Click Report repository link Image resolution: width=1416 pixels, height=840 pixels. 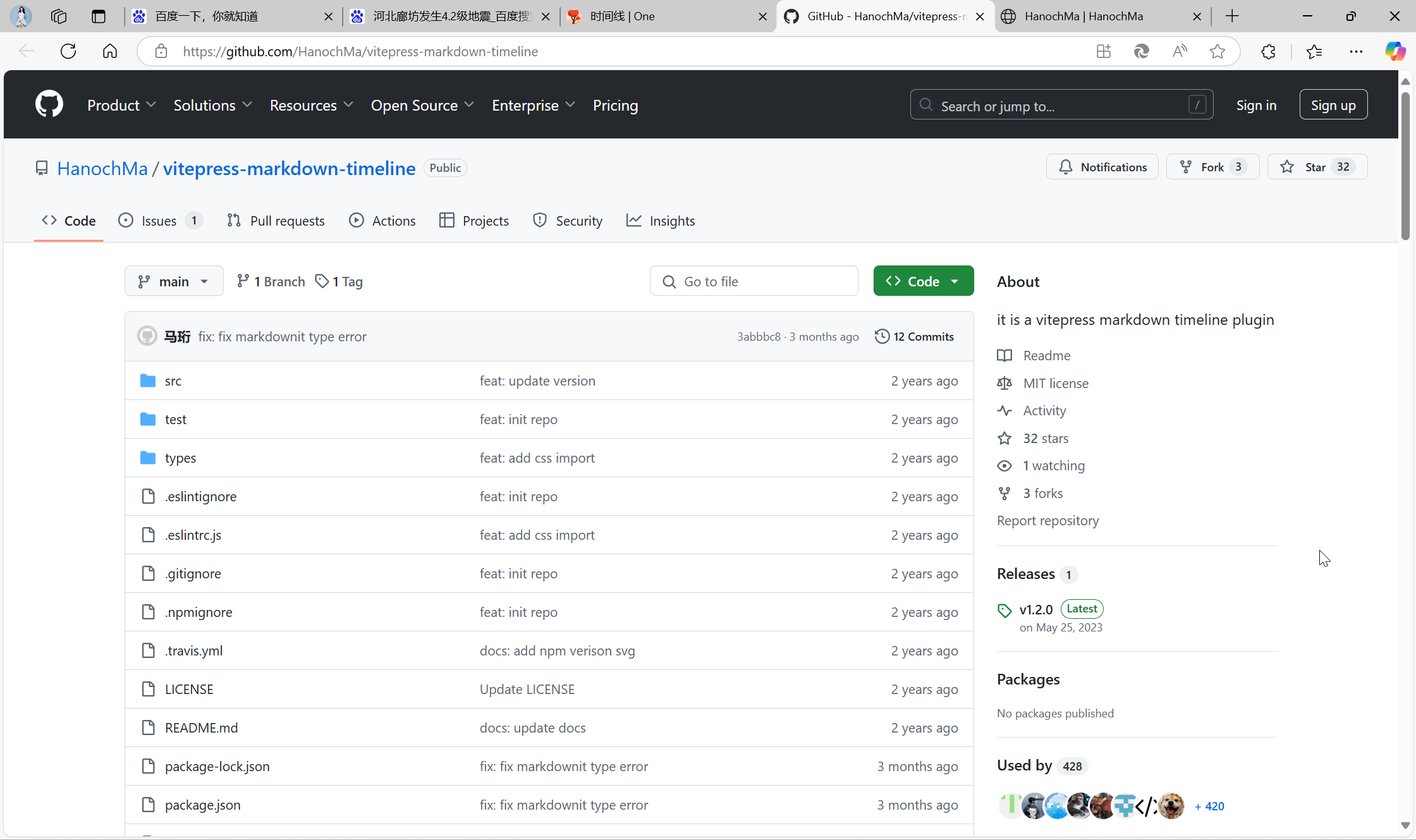click(x=1047, y=520)
